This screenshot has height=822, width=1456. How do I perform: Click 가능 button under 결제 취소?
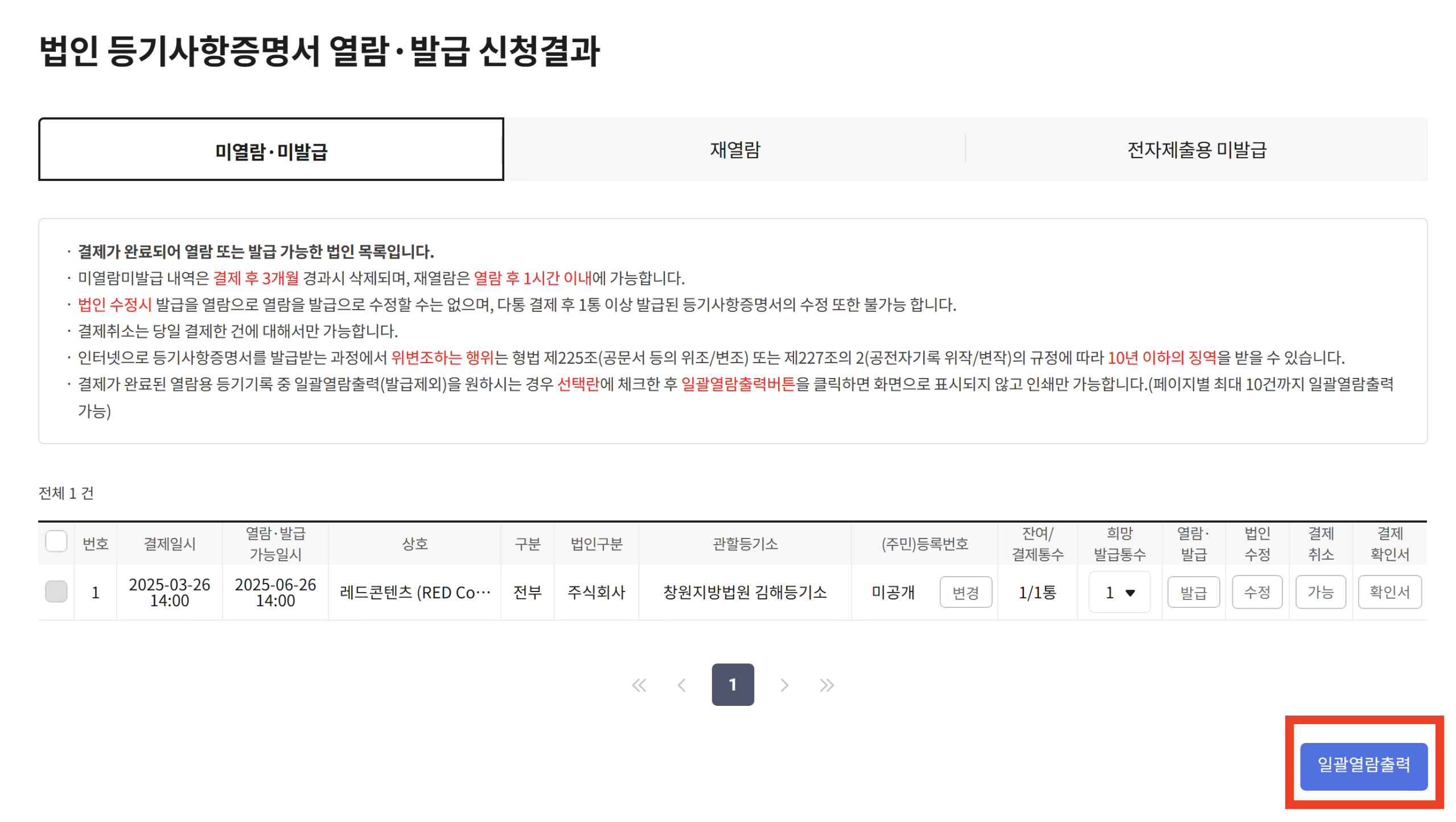pyautogui.click(x=1320, y=593)
